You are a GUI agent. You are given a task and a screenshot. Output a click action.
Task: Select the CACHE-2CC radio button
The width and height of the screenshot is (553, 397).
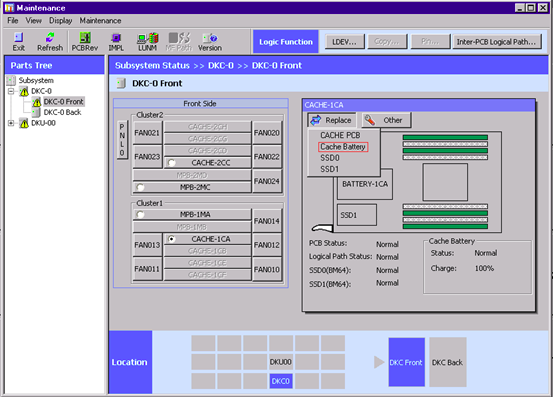tap(172, 163)
